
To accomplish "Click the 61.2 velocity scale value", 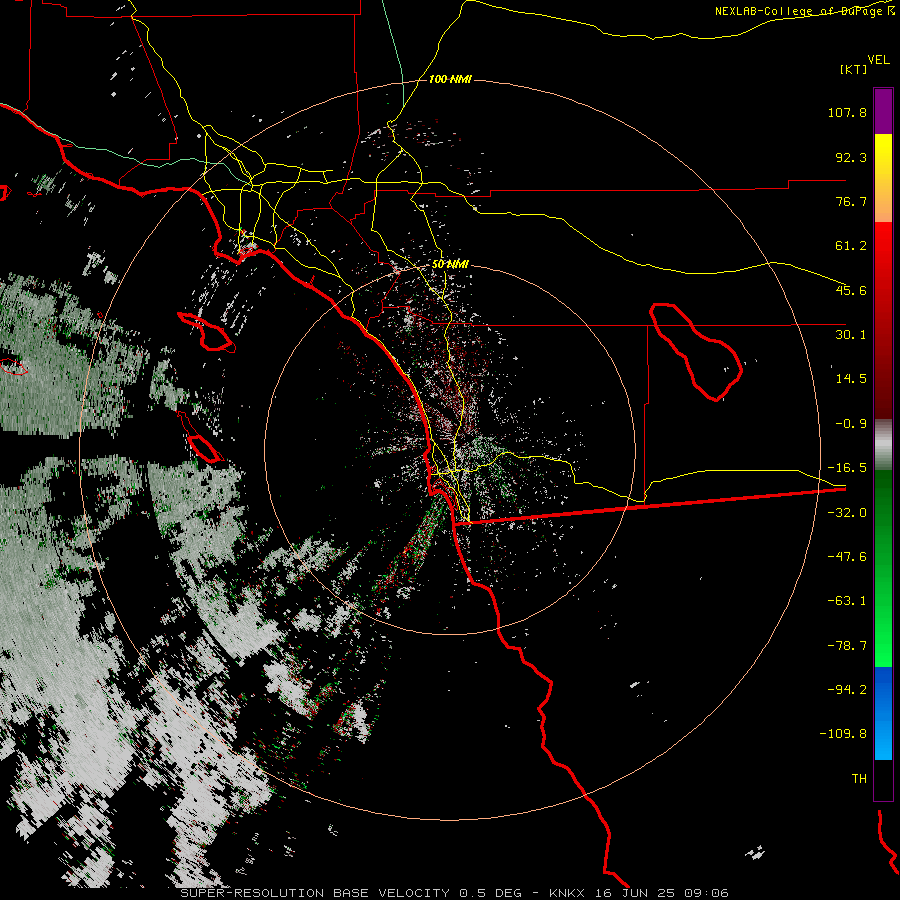I will coord(851,246).
